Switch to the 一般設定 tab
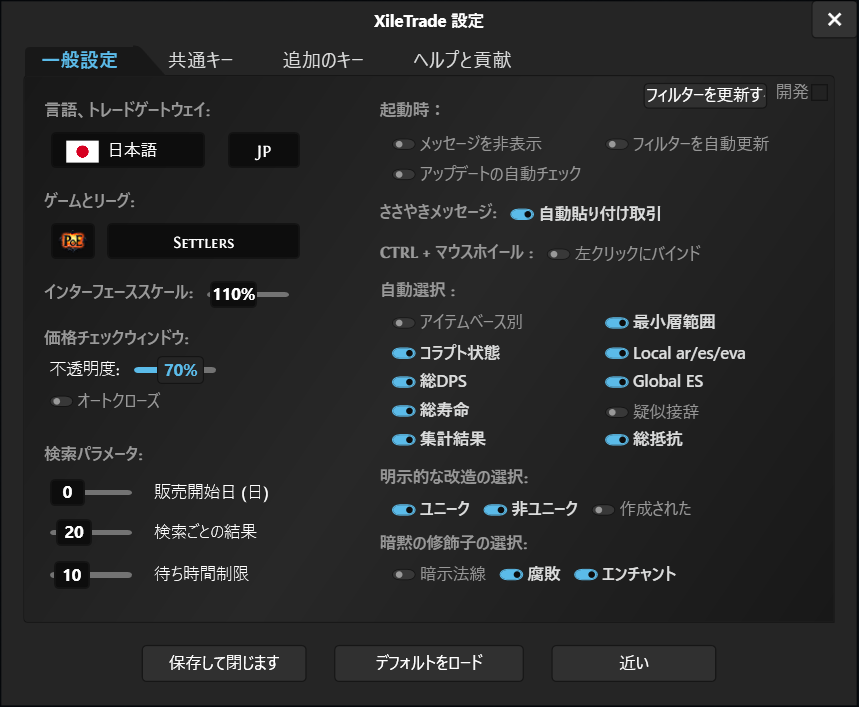The image size is (859, 707). [x=80, y=60]
